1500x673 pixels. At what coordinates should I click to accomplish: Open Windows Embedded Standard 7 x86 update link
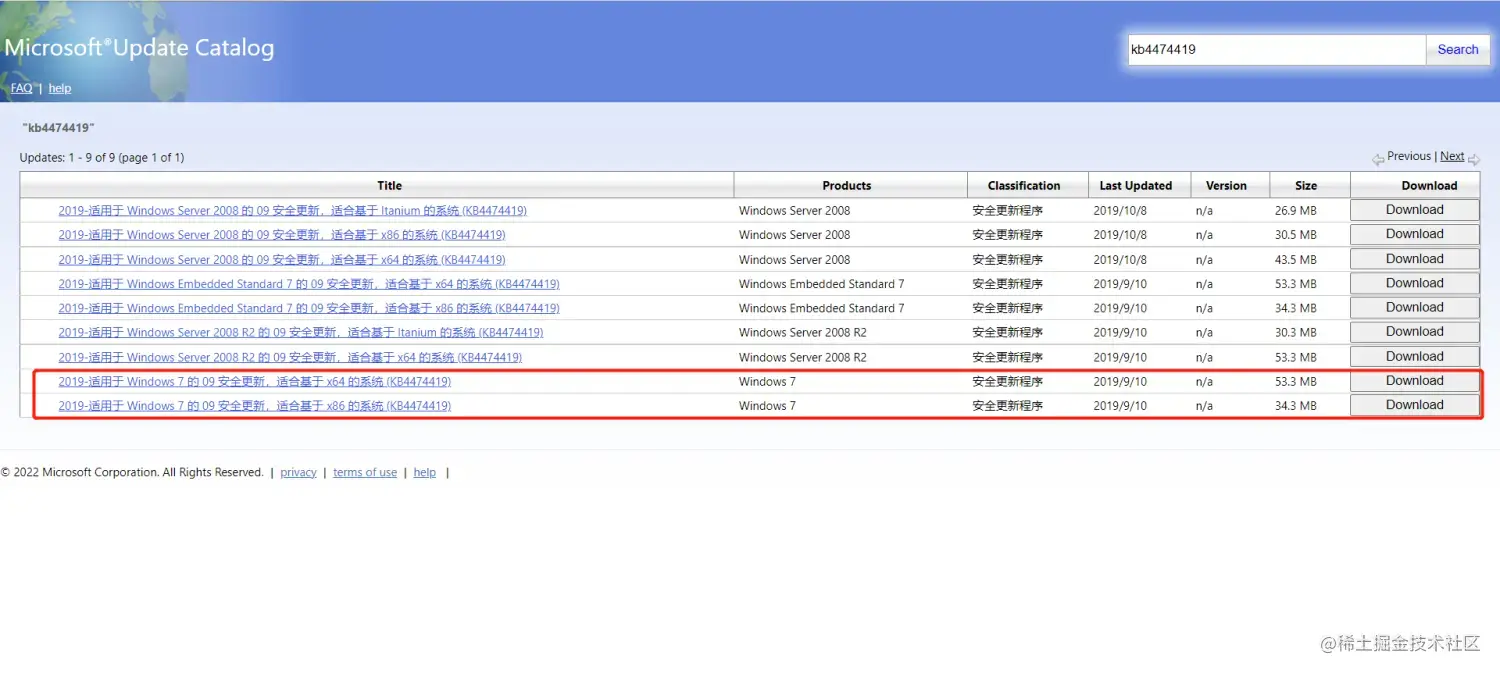pos(309,308)
